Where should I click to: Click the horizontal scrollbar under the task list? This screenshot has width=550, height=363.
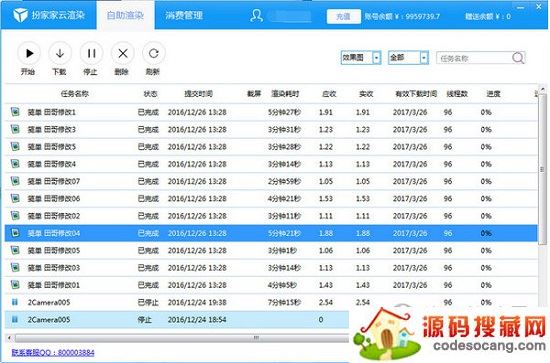coord(182,338)
